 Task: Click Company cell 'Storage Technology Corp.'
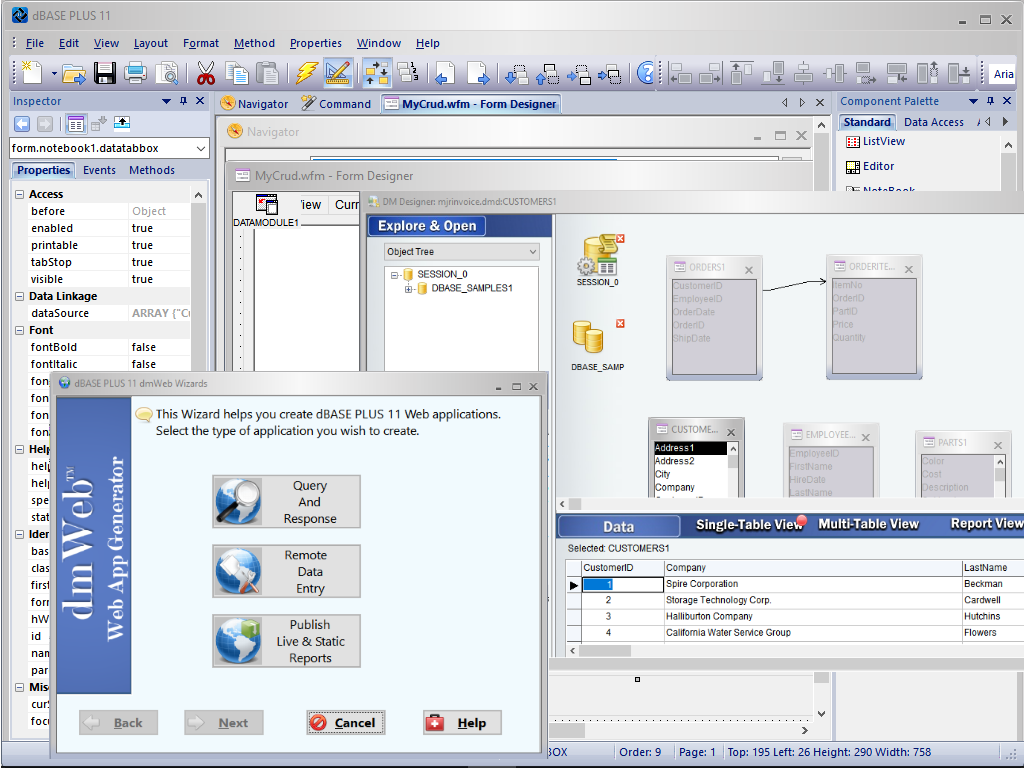[x=812, y=600]
